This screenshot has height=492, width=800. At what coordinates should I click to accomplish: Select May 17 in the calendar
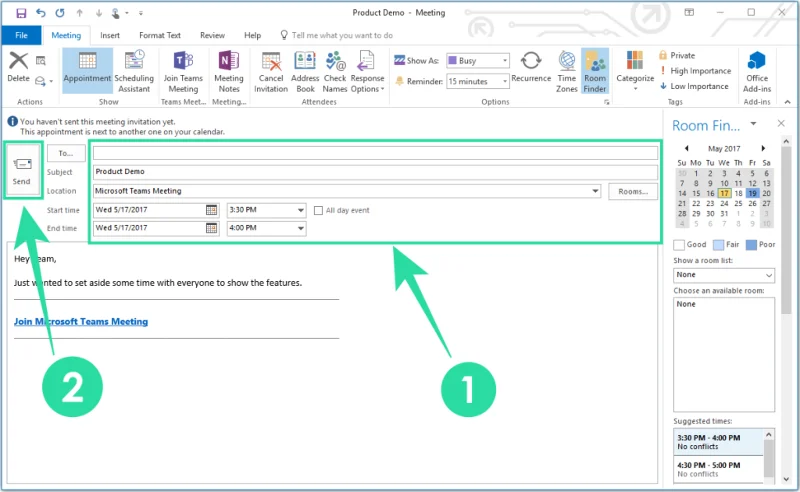coord(724,193)
